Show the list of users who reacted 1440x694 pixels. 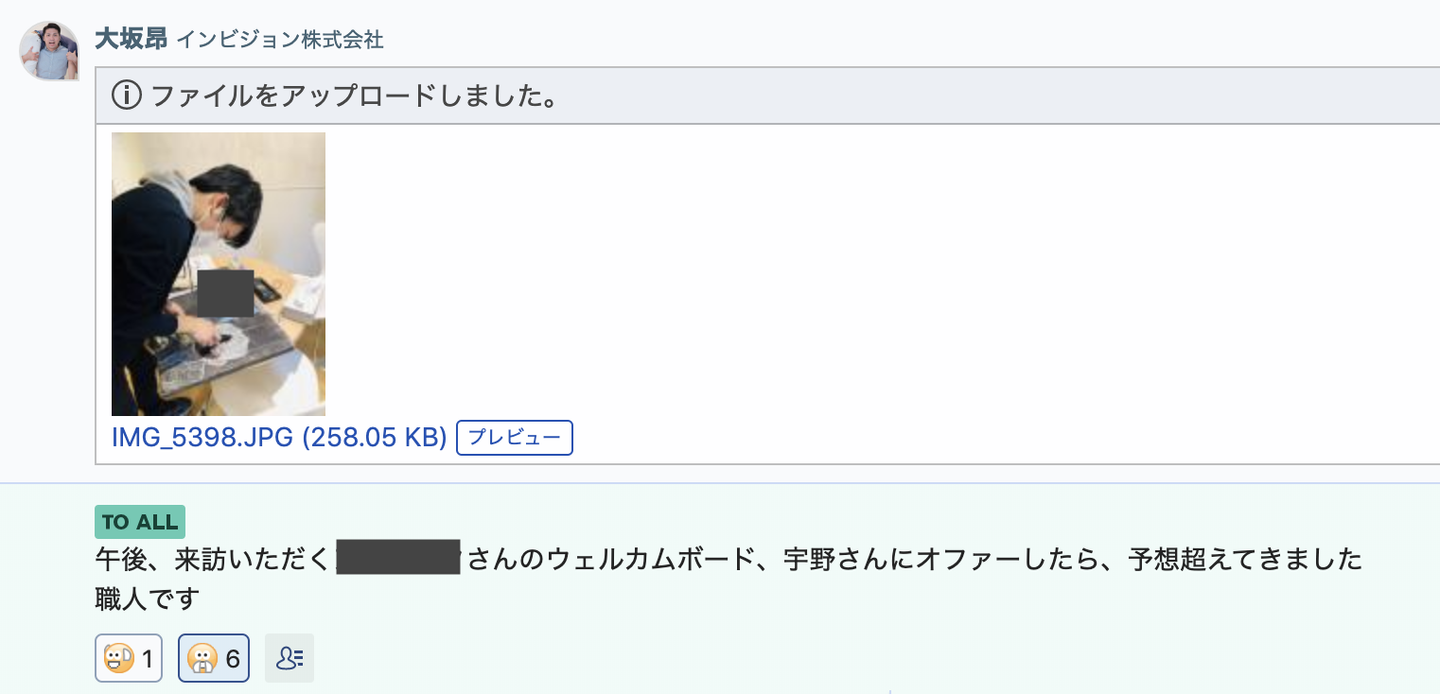289,658
